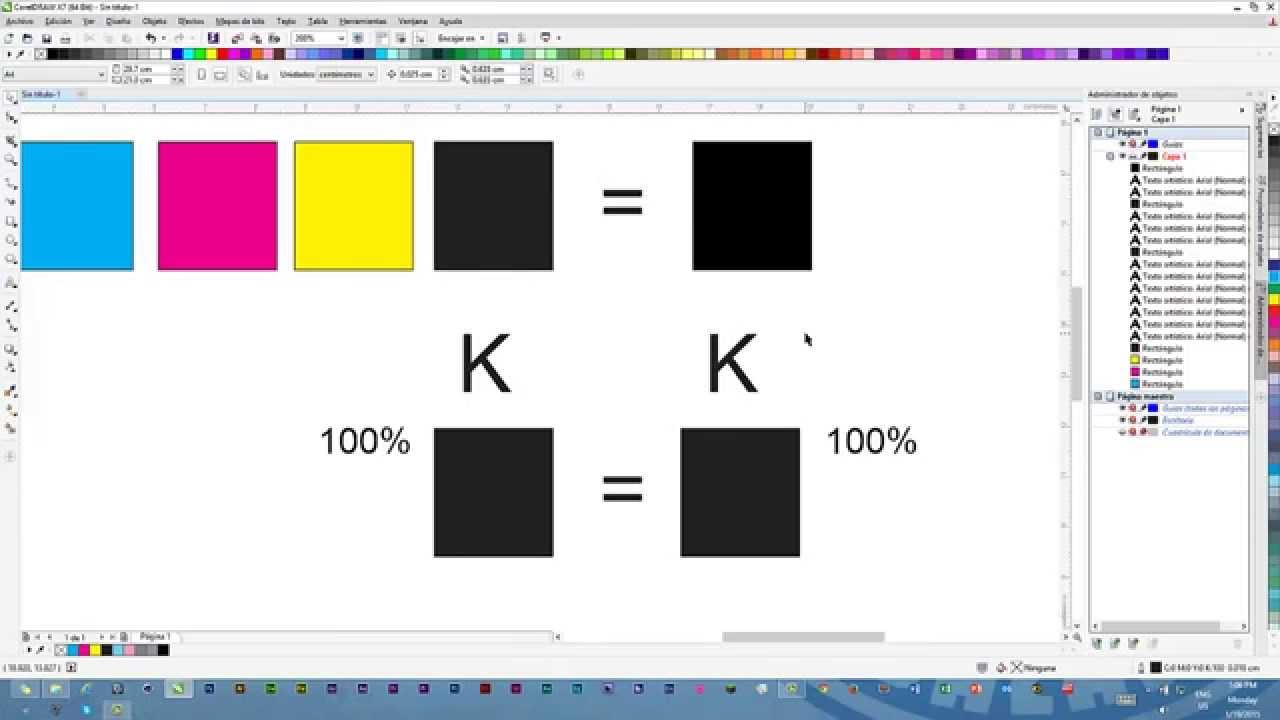Open the Objeto menu
Image resolution: width=1280 pixels, height=720 pixels.
coord(154,21)
